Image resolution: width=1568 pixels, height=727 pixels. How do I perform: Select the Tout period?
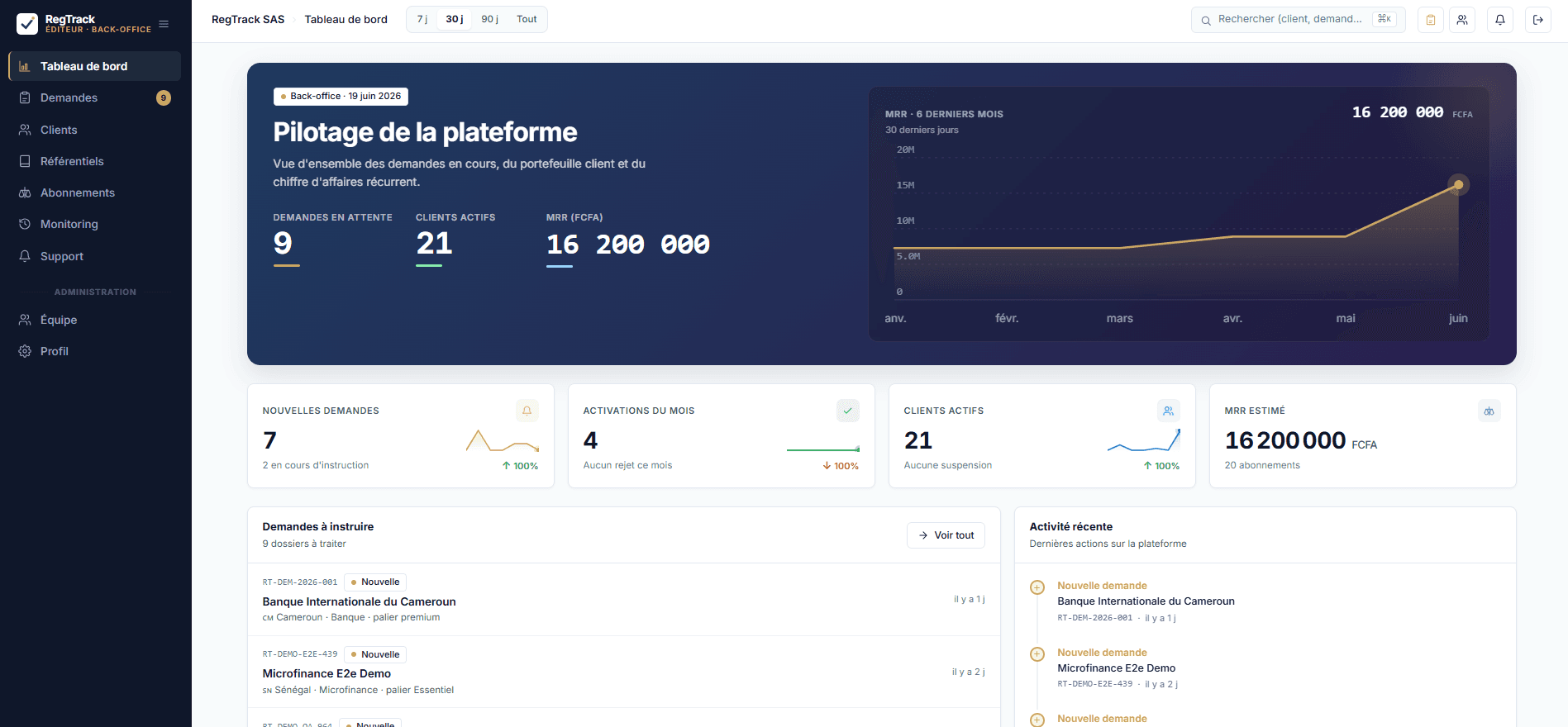527,19
